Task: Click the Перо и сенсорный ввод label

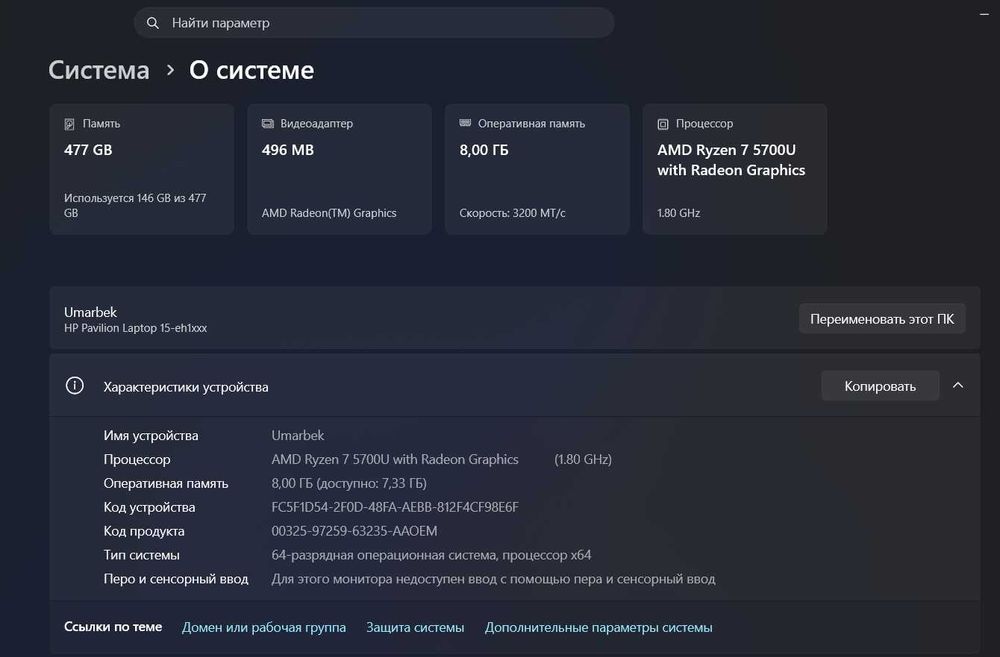Action: pos(176,579)
